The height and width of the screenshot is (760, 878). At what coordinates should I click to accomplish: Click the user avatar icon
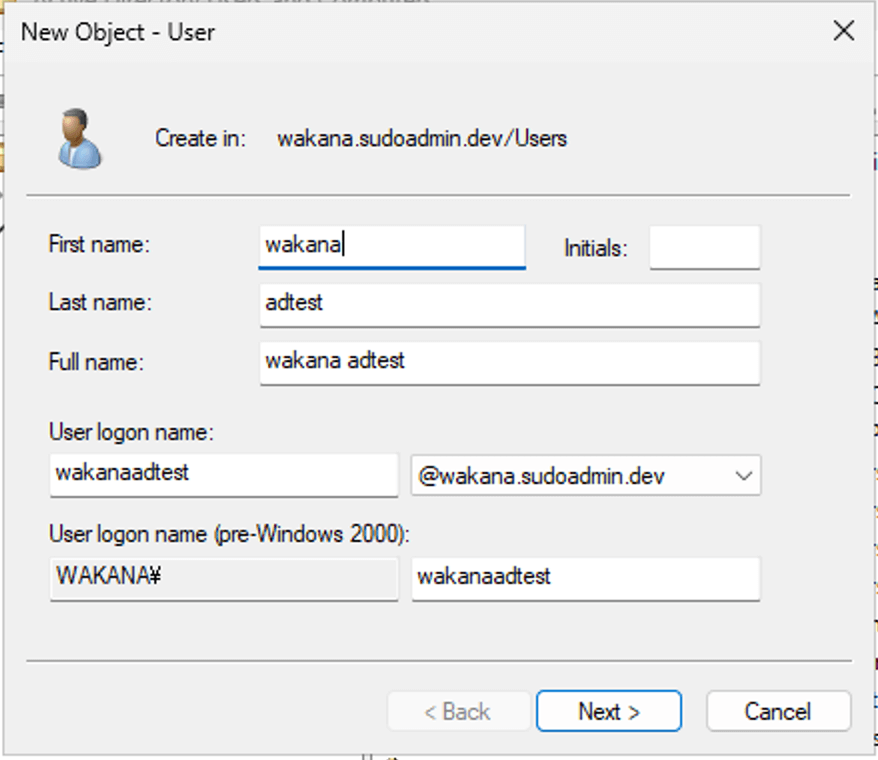pos(79,138)
